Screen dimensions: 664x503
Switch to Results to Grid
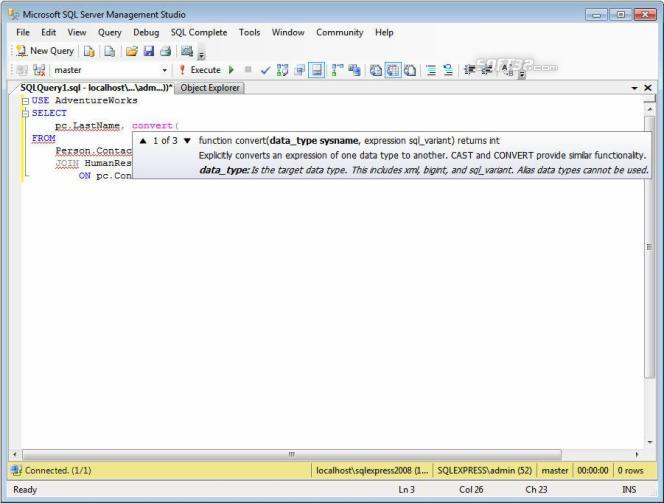[x=393, y=70]
